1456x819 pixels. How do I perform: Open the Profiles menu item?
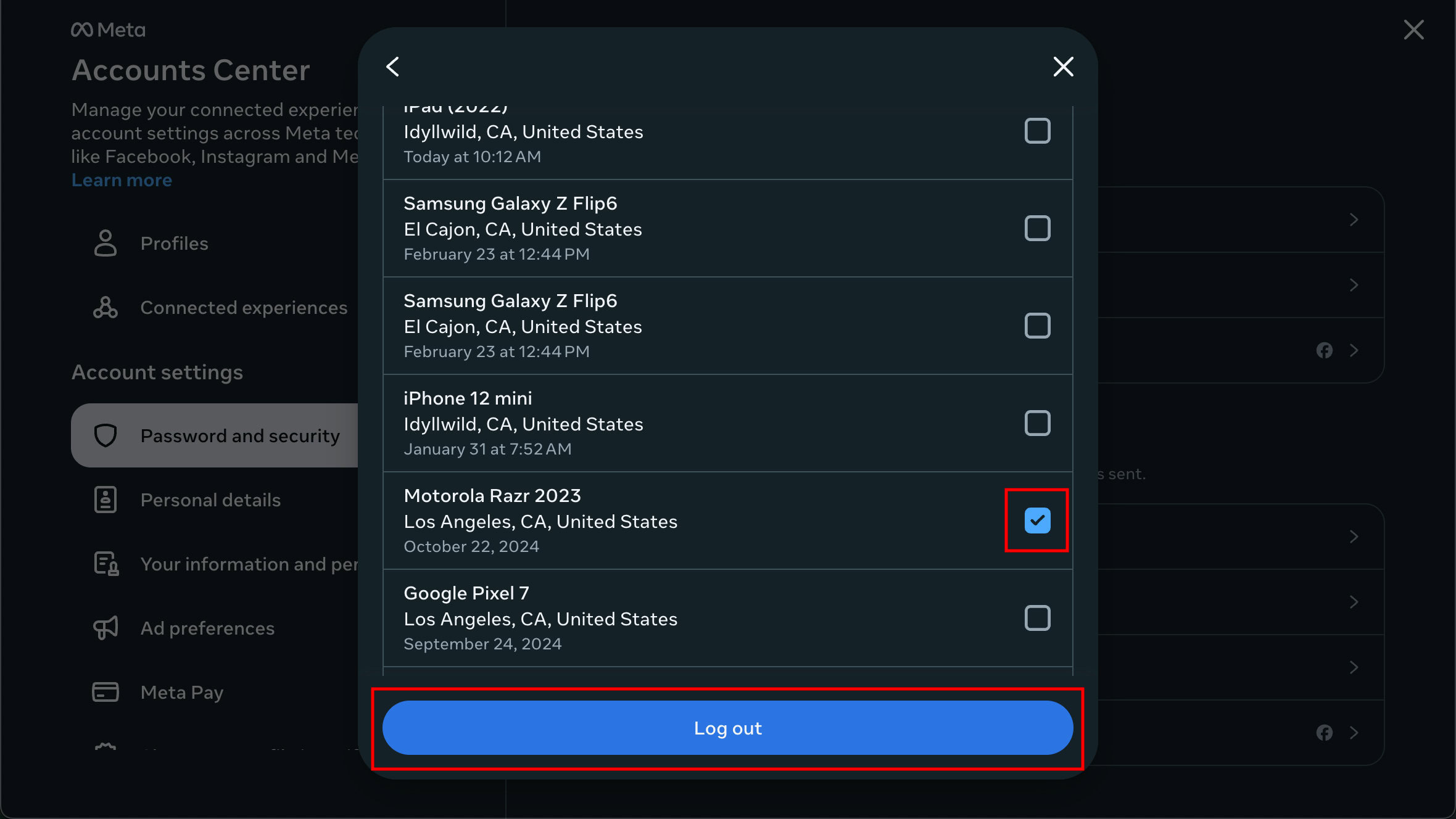click(174, 243)
